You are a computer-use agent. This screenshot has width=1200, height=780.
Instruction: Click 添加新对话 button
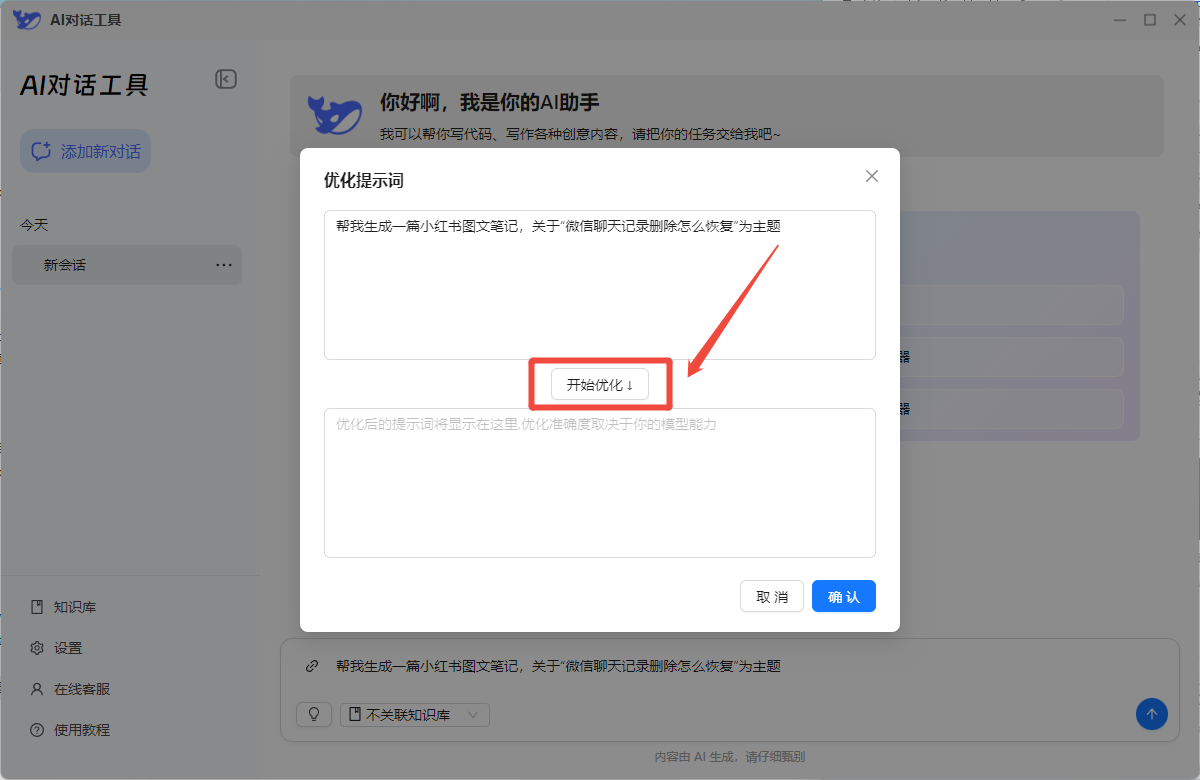coord(85,151)
